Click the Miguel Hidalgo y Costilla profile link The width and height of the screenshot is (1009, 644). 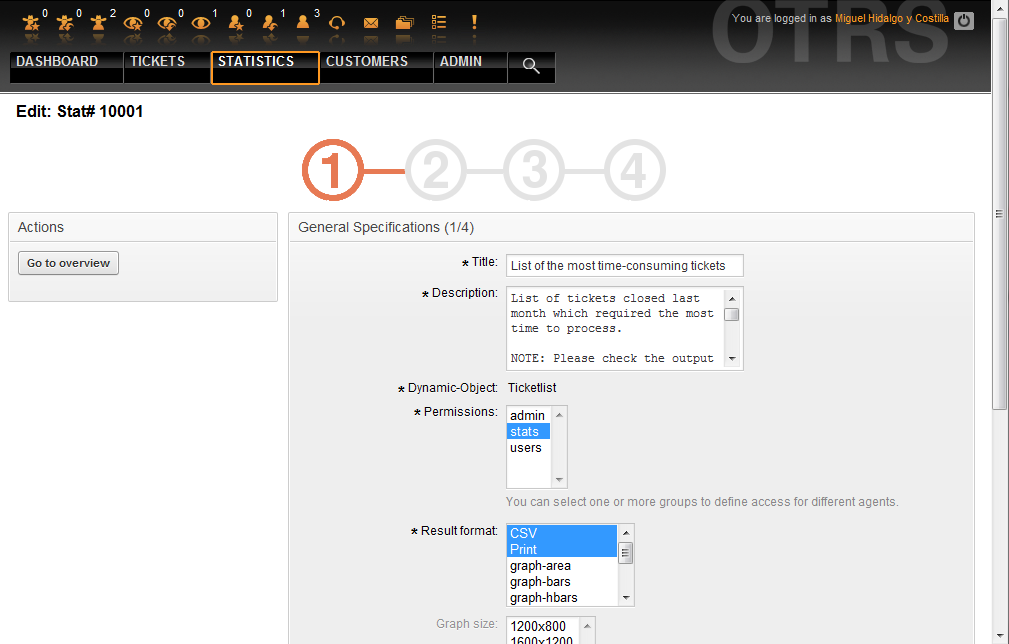click(884, 19)
